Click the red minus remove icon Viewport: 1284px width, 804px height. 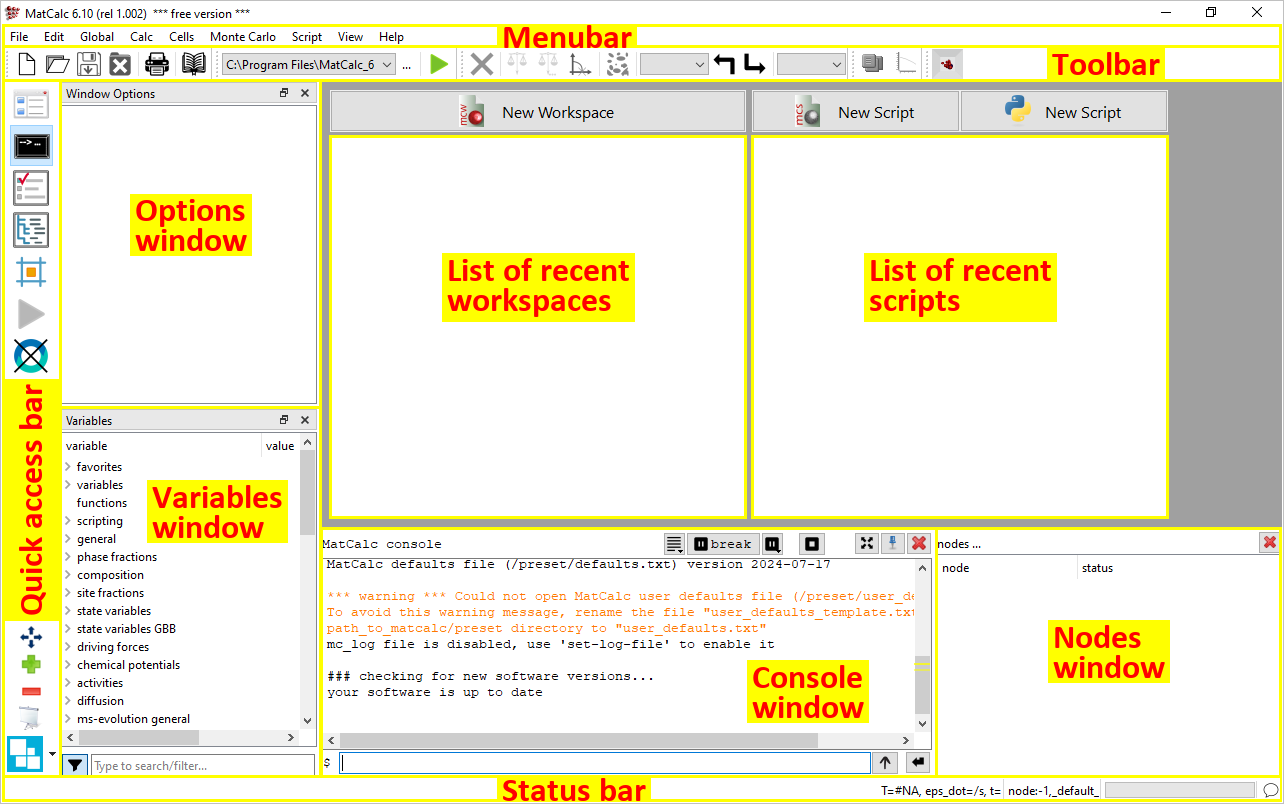pyautogui.click(x=31, y=691)
